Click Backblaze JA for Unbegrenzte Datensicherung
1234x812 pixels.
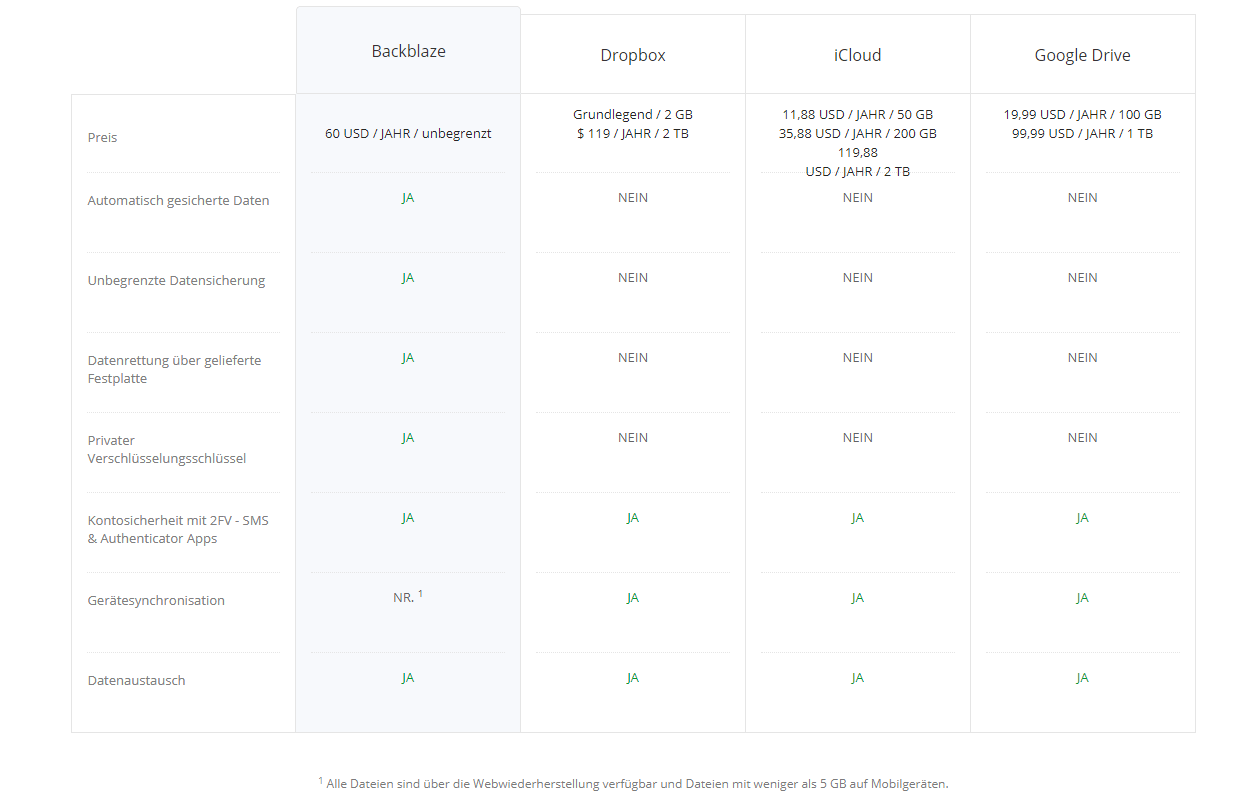point(408,277)
